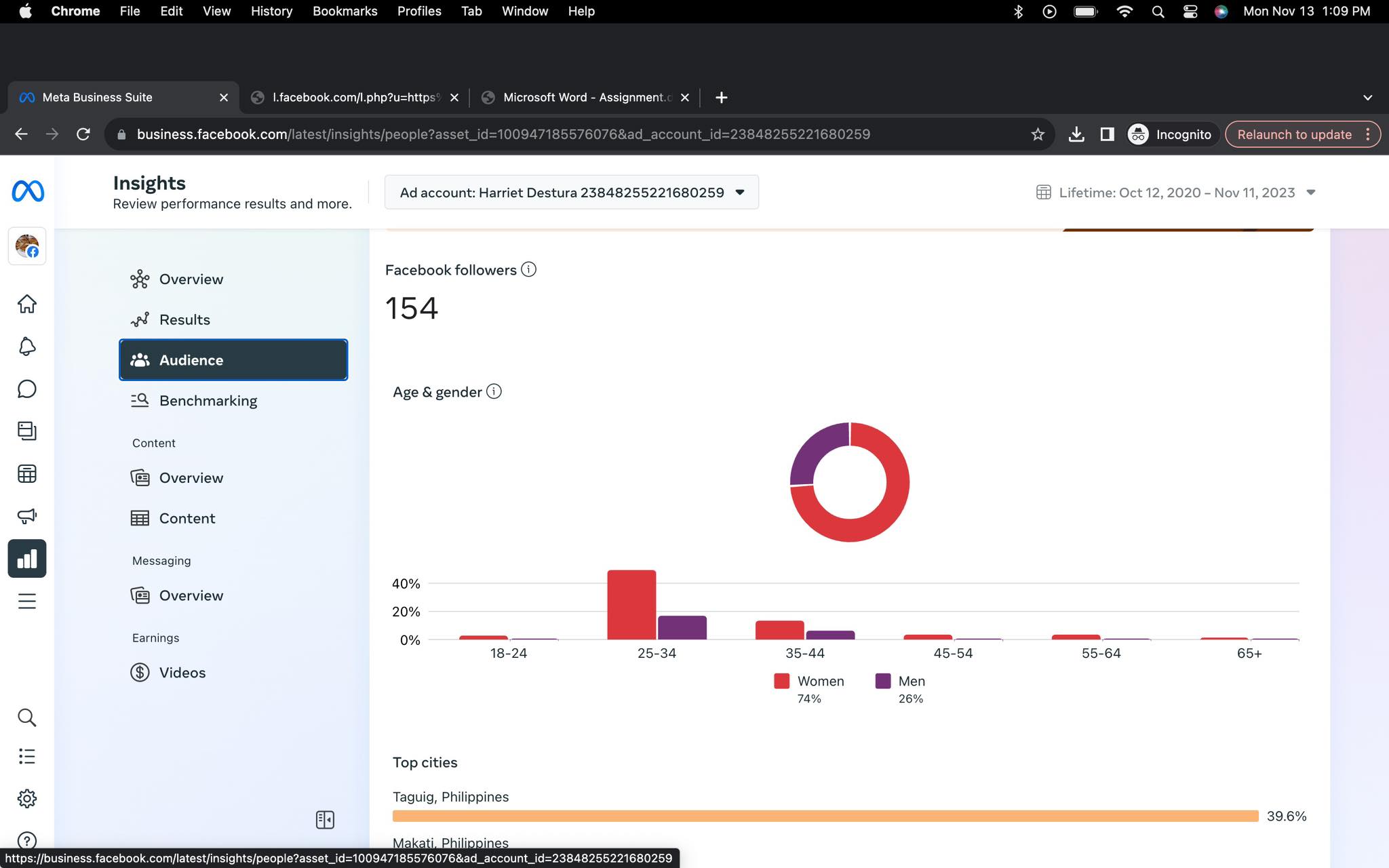Open the Home icon in the left rail

tap(27, 304)
